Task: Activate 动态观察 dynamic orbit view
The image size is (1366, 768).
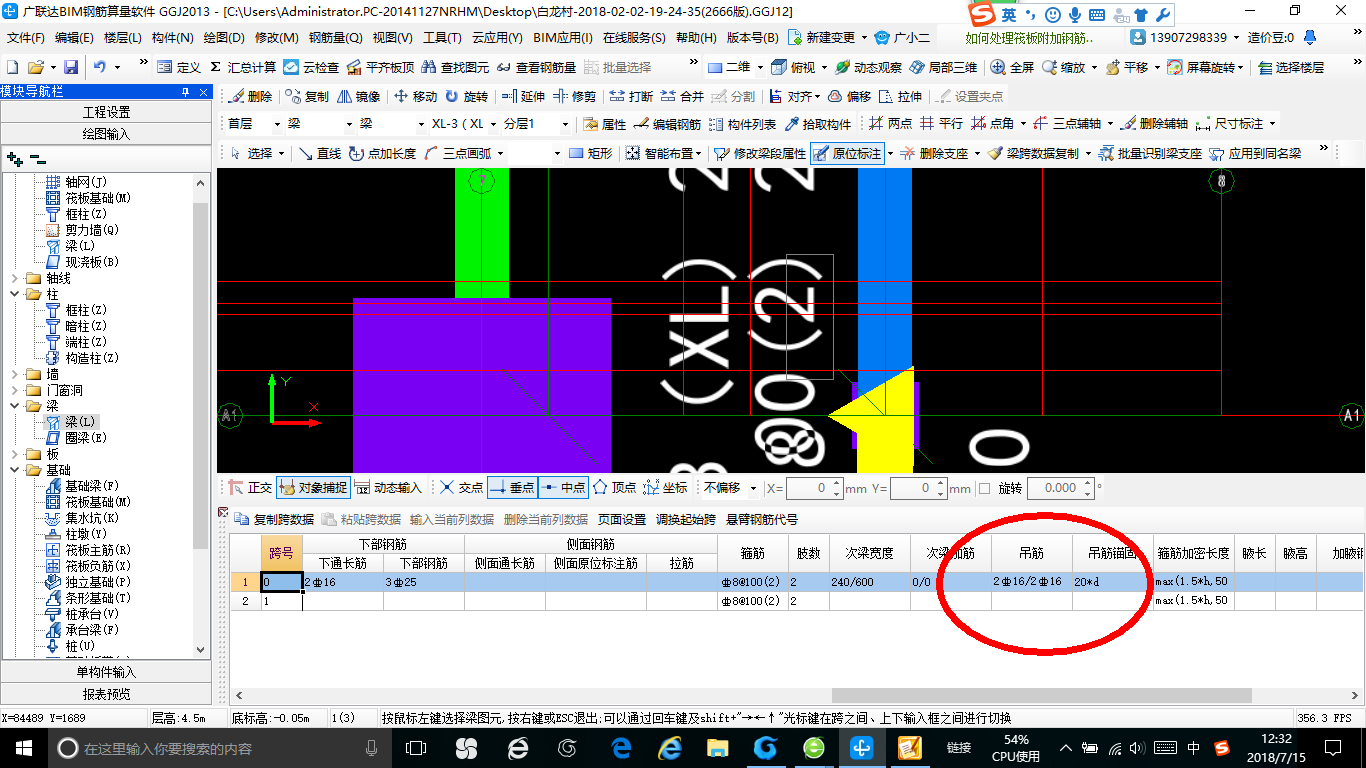Action: (868, 67)
